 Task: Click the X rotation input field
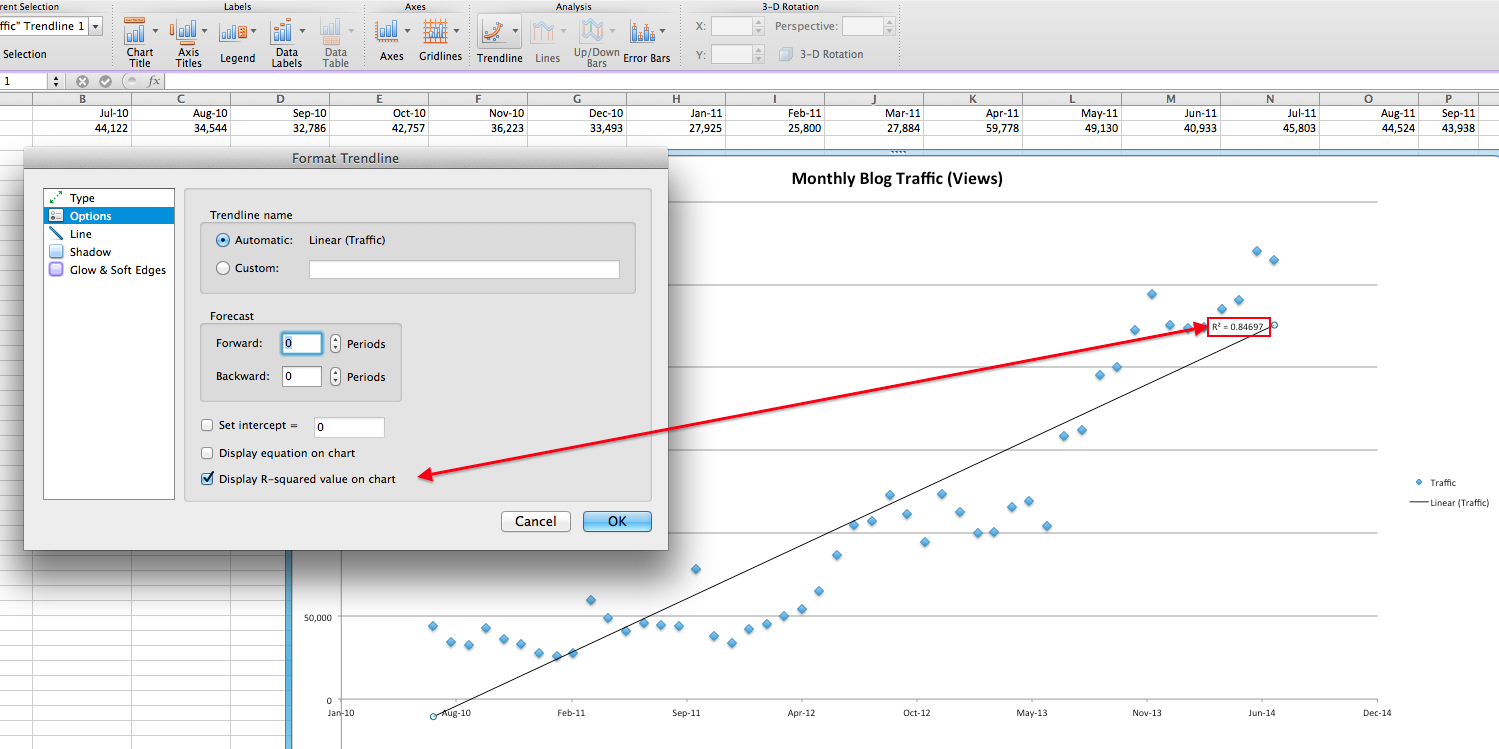tap(731, 26)
